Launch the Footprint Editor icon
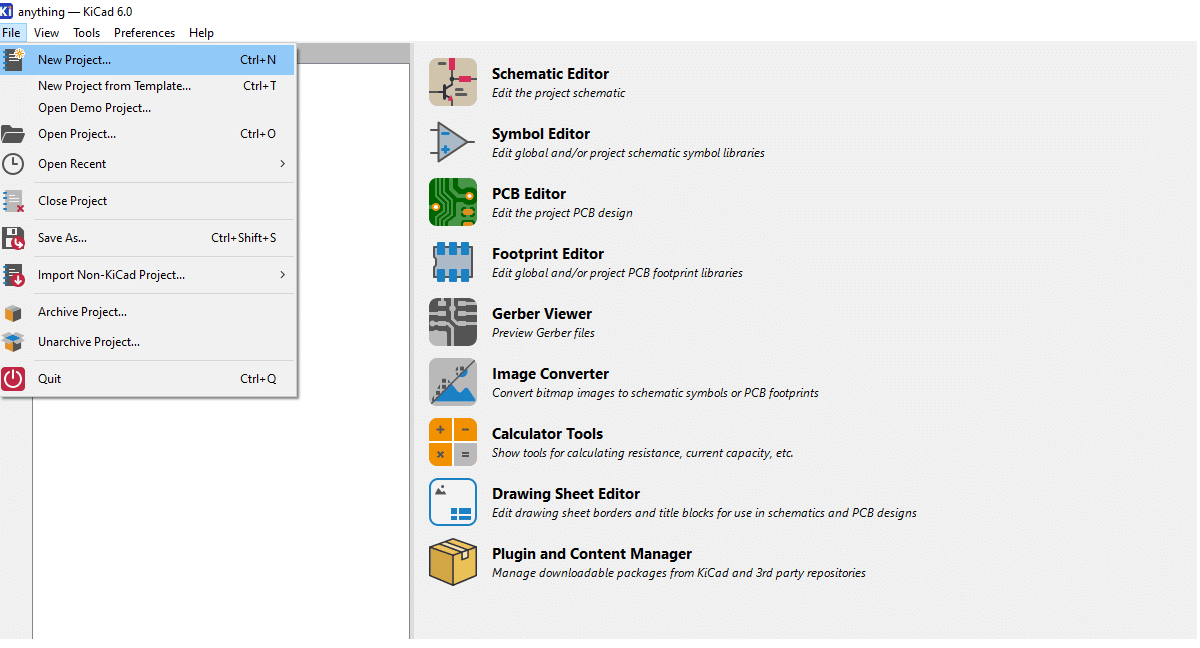The image size is (1200, 648). tap(453, 262)
